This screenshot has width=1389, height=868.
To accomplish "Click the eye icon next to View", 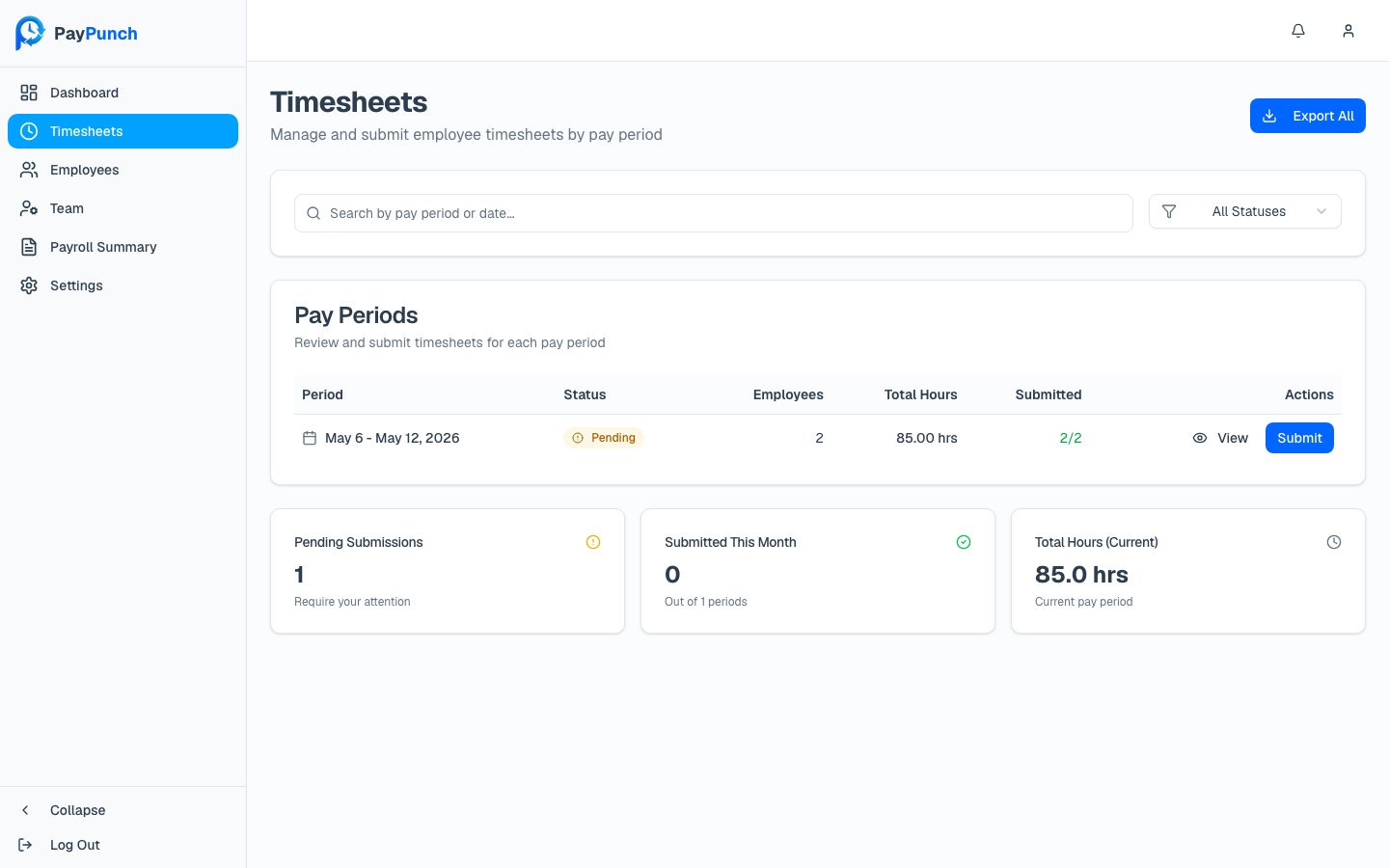I will click(x=1200, y=438).
